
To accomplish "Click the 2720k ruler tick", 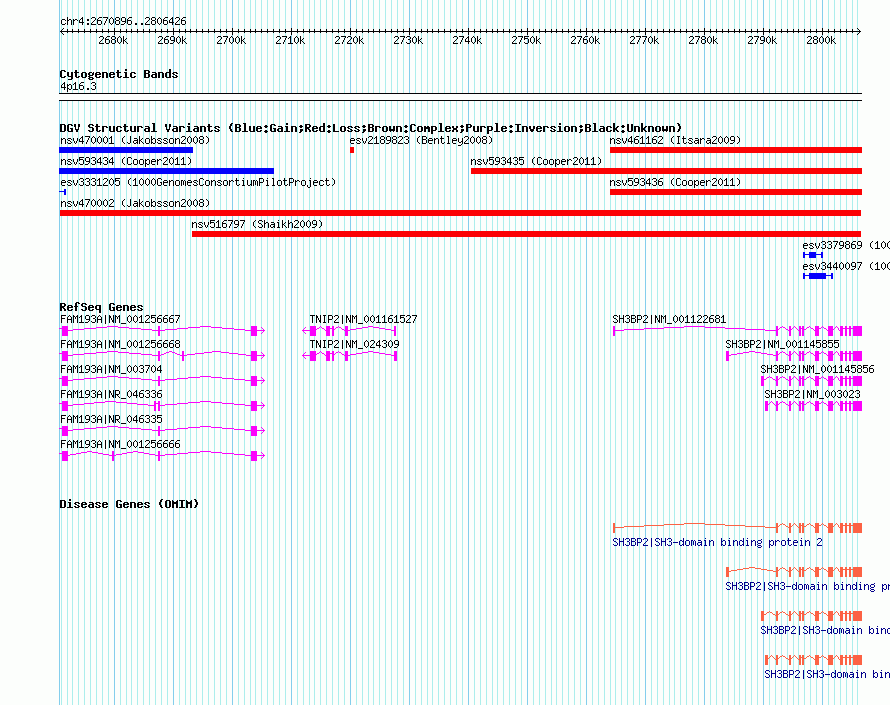I will click(349, 40).
